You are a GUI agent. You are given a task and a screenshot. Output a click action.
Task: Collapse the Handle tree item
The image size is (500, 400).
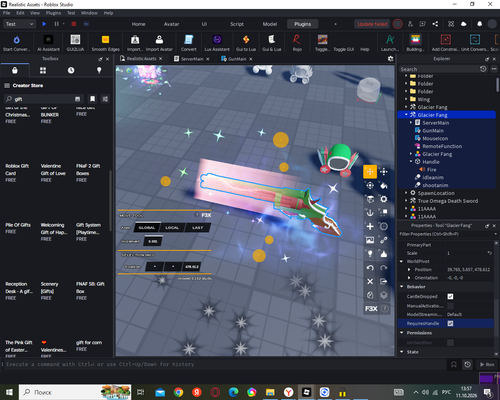click(411, 162)
